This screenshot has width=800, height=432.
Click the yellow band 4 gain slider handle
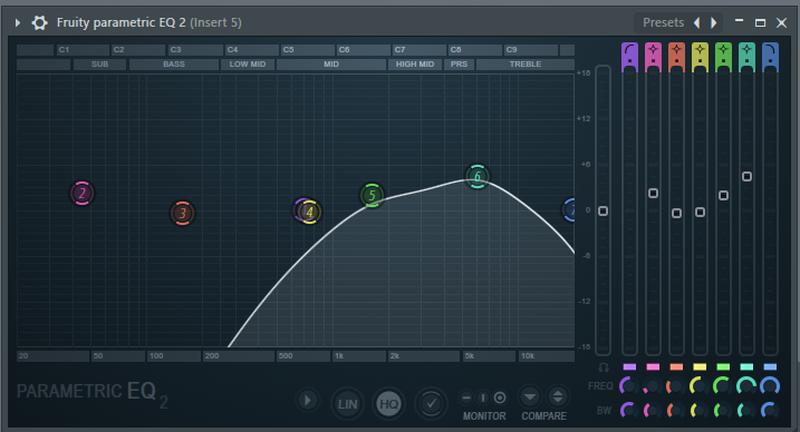(700, 212)
